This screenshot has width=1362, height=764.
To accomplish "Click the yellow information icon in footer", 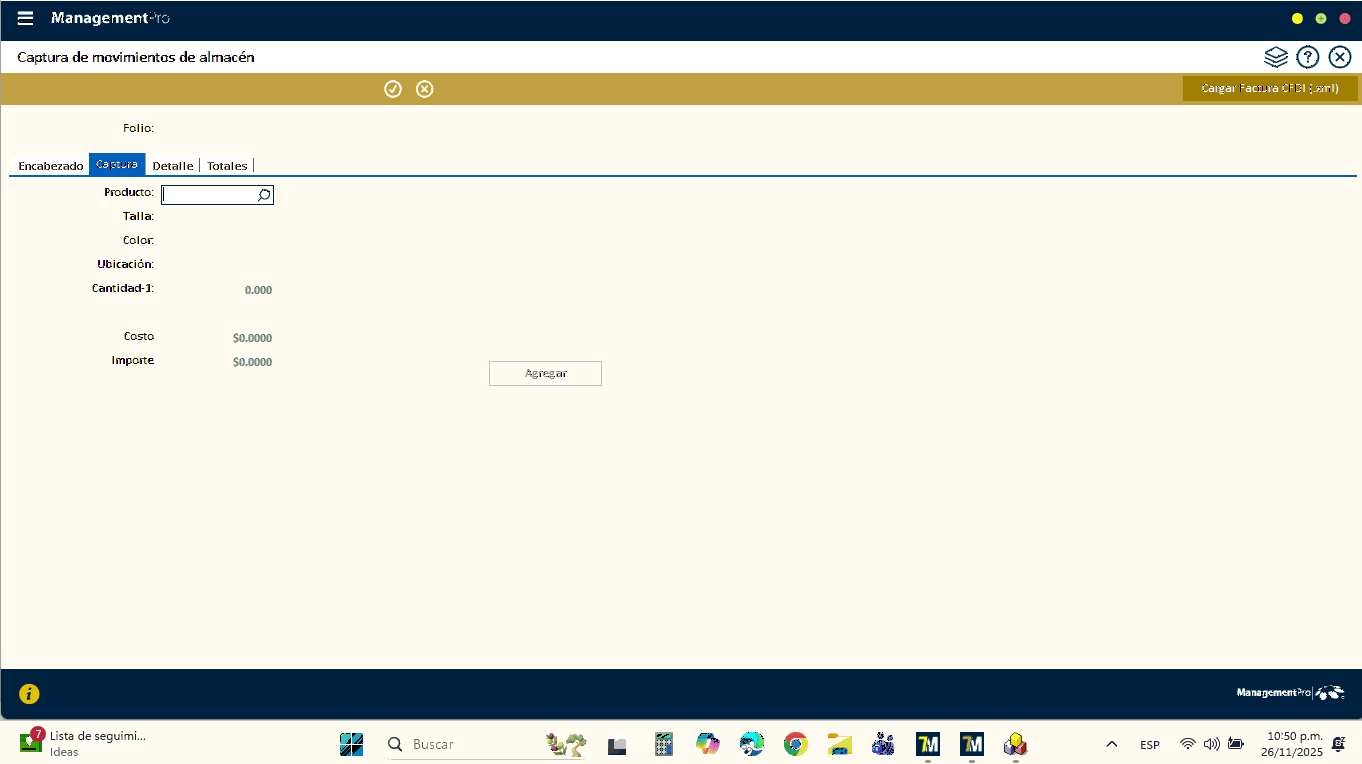I will pos(29,694).
